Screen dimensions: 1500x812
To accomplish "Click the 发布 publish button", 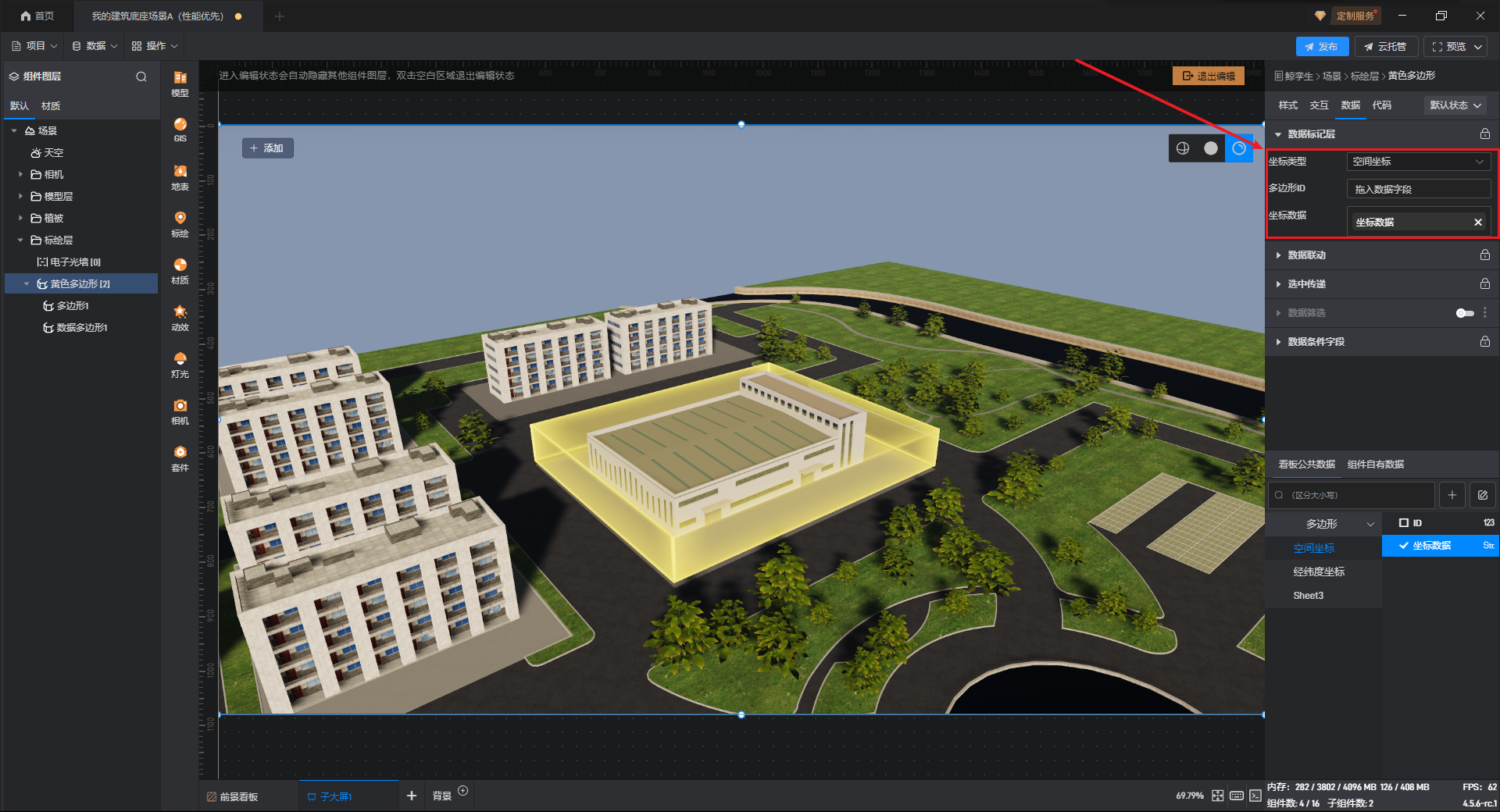I will (1321, 47).
